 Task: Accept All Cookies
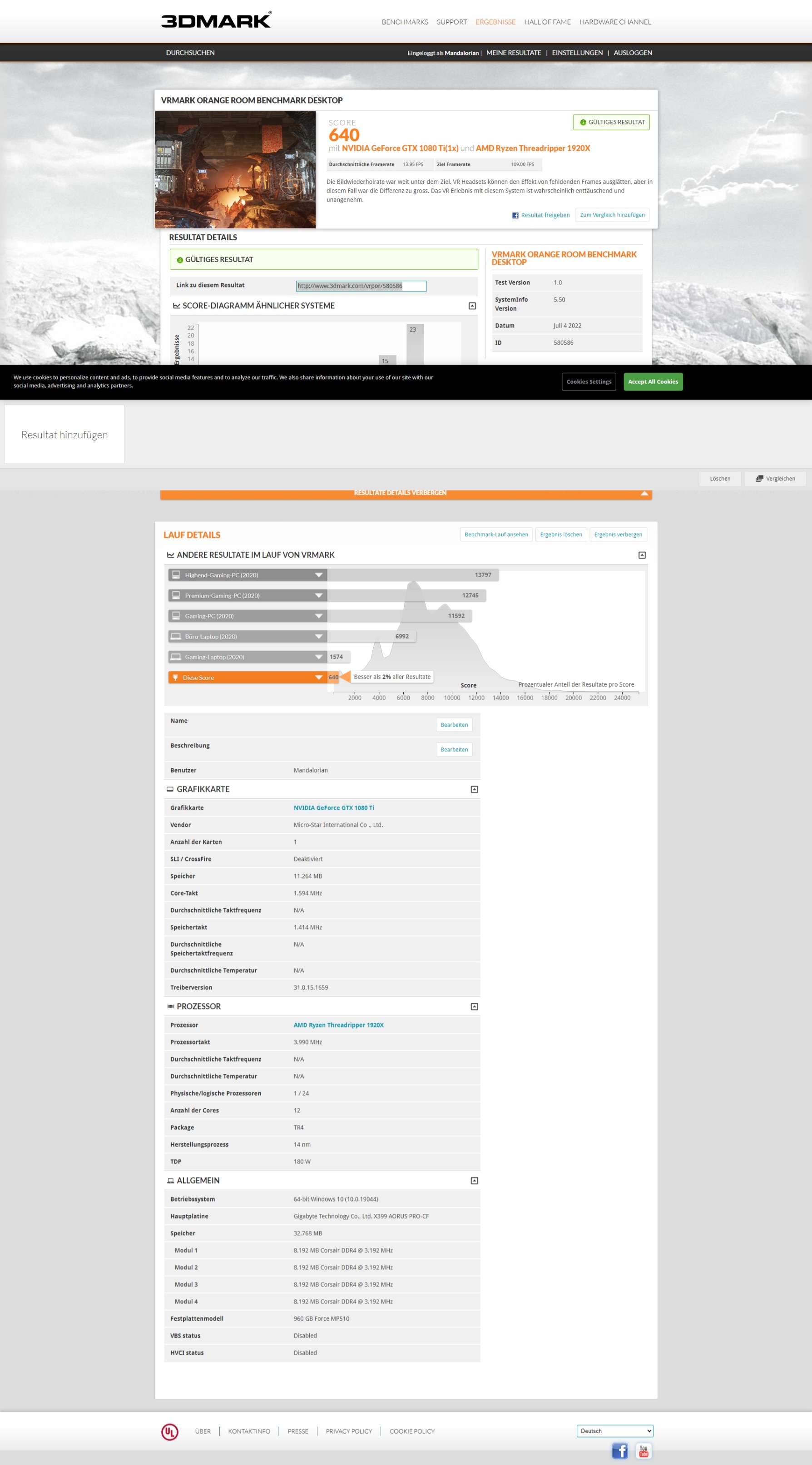pos(653,381)
